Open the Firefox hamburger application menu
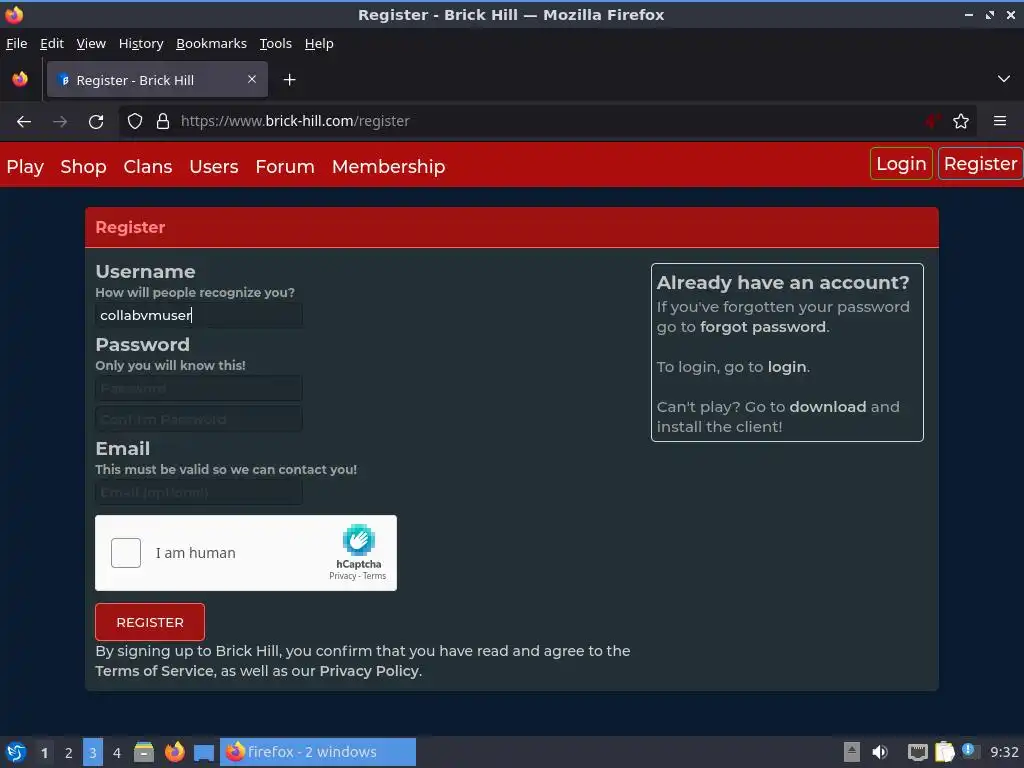The width and height of the screenshot is (1024, 768). click(x=1000, y=121)
